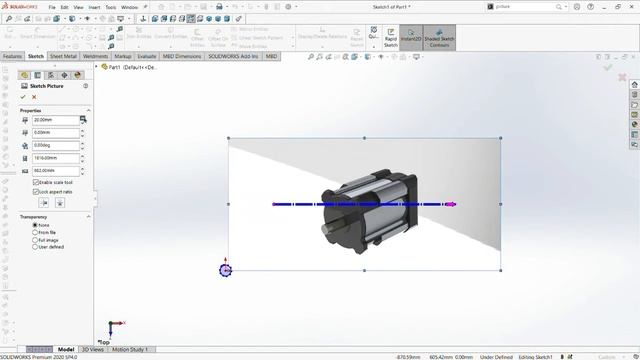This screenshot has height=360, width=640.
Task: Open the 3D Views bottom tab
Action: pos(93,349)
